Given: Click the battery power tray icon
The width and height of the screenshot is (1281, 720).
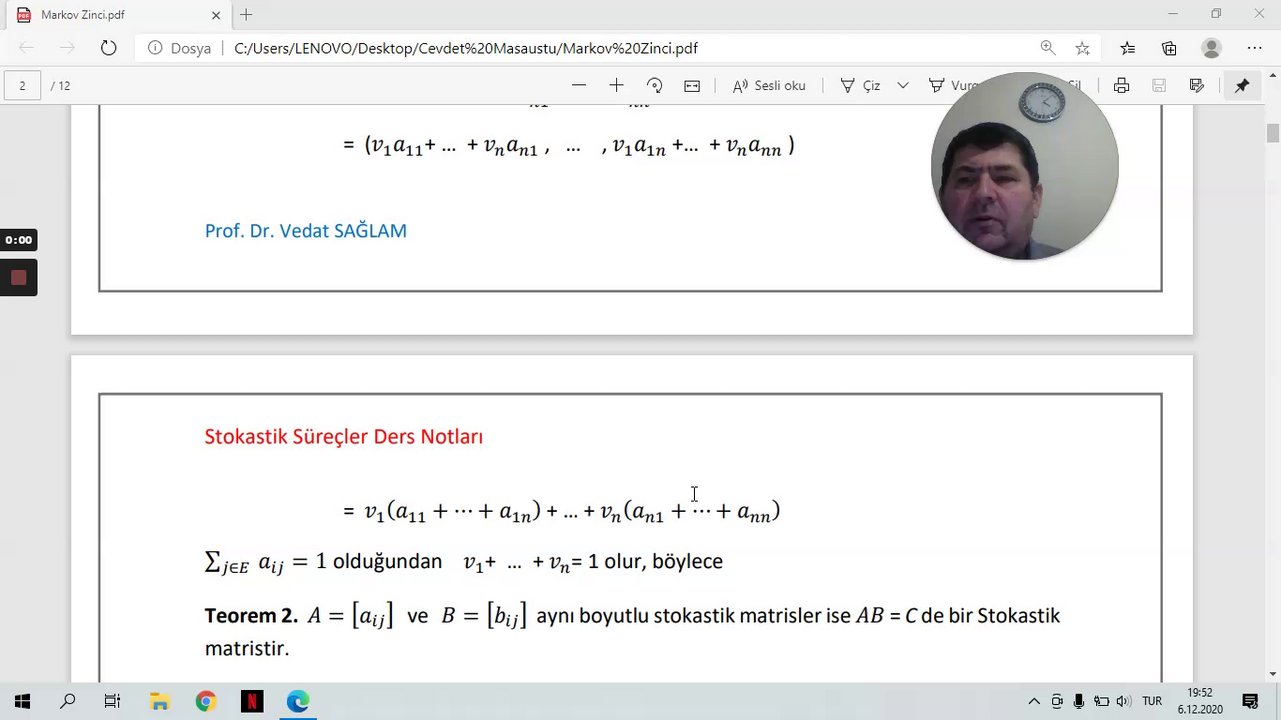Looking at the screenshot, I should click(x=1101, y=701).
